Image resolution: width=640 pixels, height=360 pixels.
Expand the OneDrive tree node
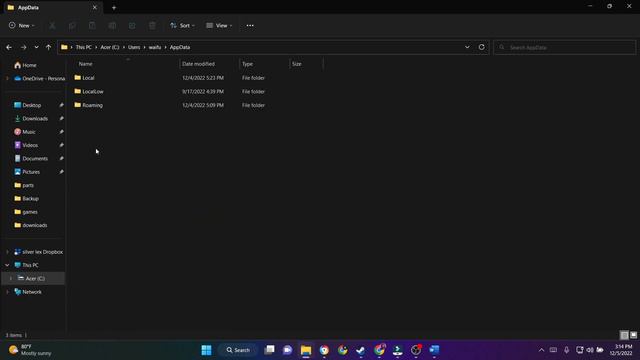click(x=7, y=78)
